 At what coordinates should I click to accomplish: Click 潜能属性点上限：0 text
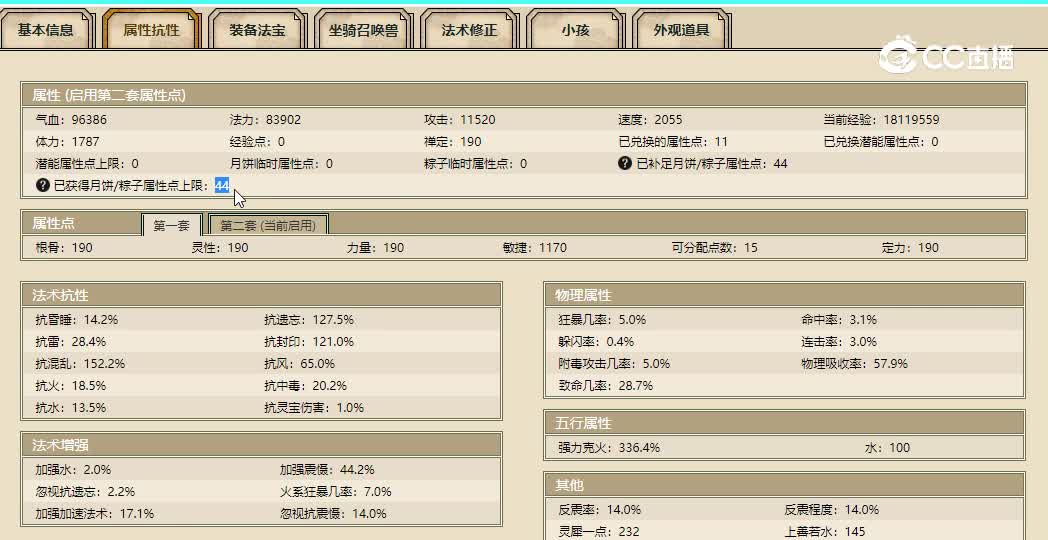87,164
